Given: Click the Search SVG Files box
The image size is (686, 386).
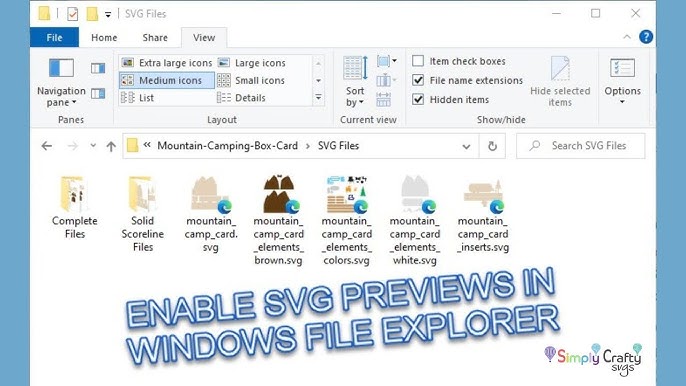Looking at the screenshot, I should [x=581, y=146].
